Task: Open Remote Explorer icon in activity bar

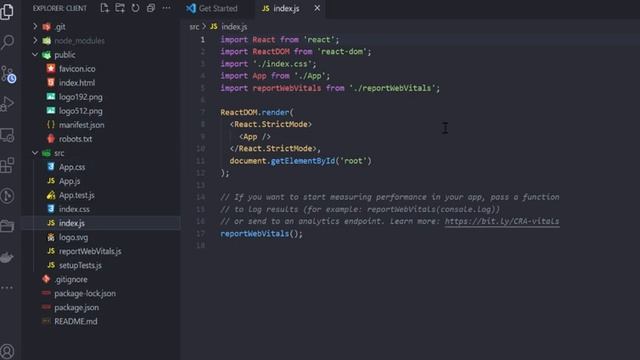Action: (7, 135)
